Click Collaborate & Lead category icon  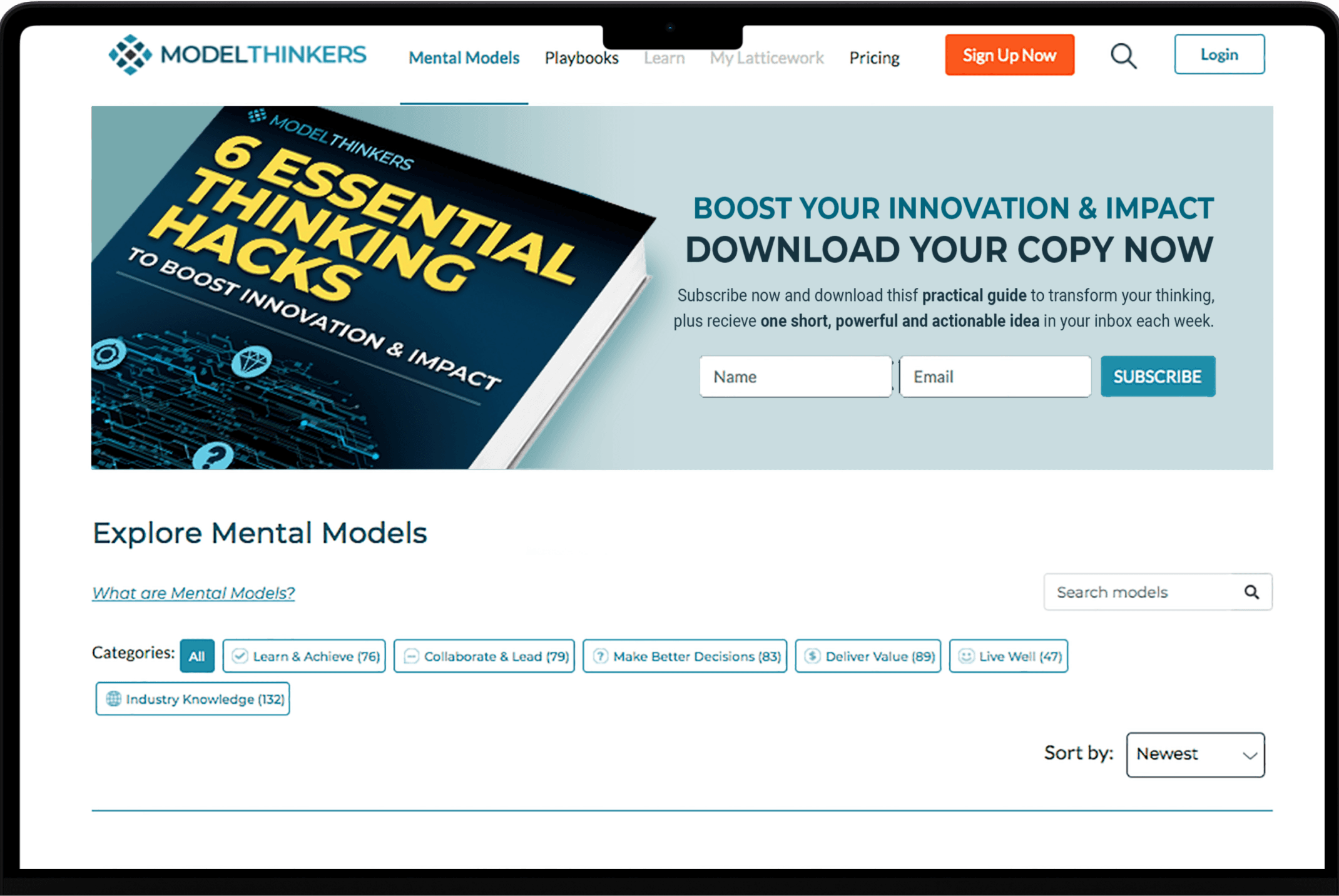pos(411,656)
